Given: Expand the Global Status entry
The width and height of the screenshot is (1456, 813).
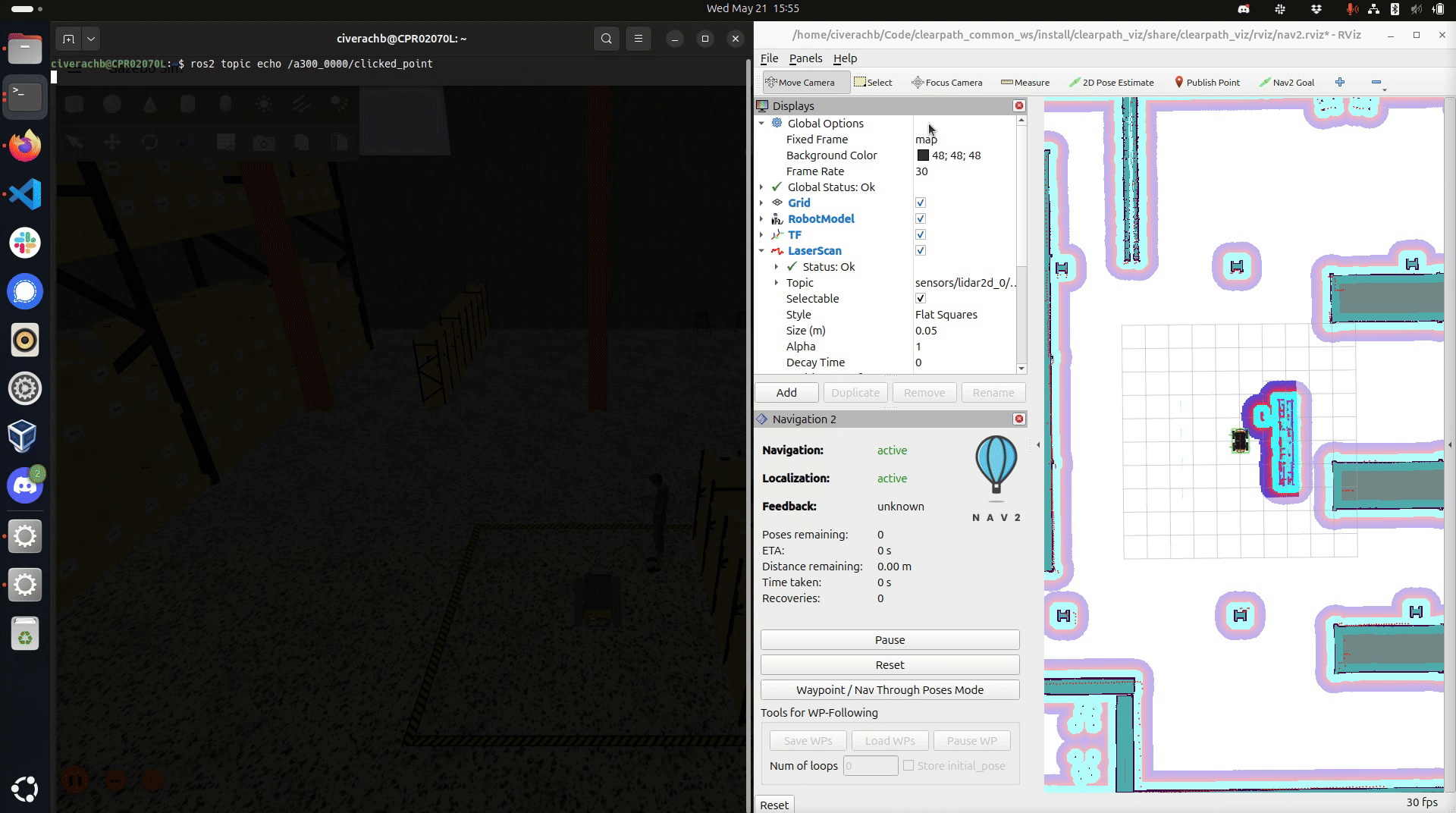Looking at the screenshot, I should tap(761, 187).
